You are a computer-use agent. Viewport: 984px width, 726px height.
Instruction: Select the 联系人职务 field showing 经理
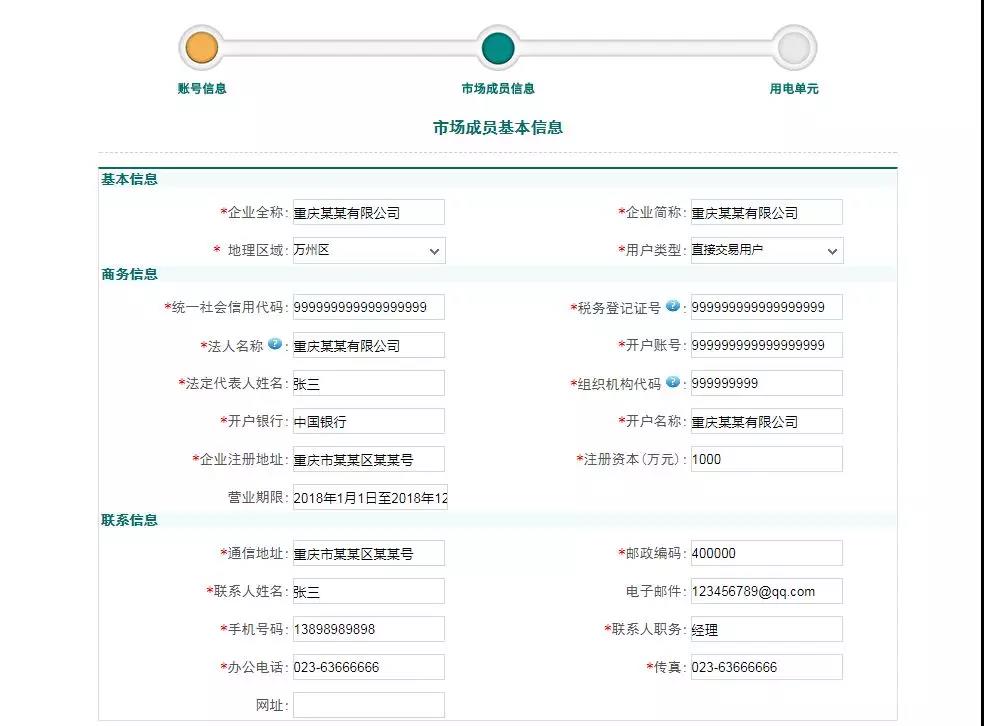tap(766, 629)
